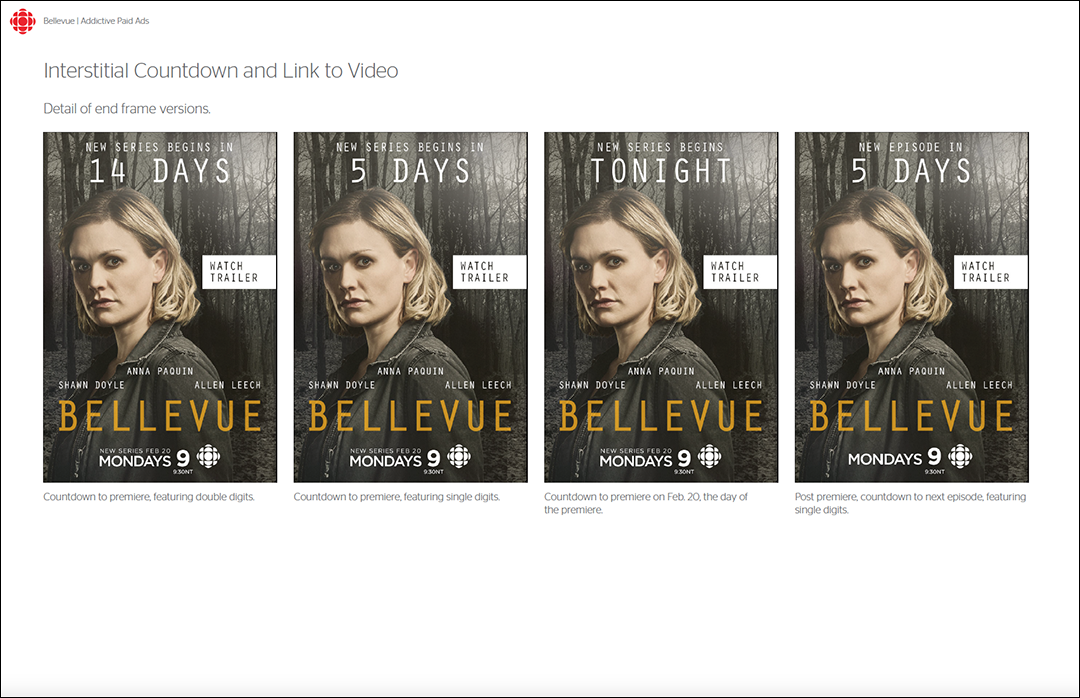Click CBC logo on premiere 5 Days poster
The width and height of the screenshot is (1080, 698).
coord(459,456)
